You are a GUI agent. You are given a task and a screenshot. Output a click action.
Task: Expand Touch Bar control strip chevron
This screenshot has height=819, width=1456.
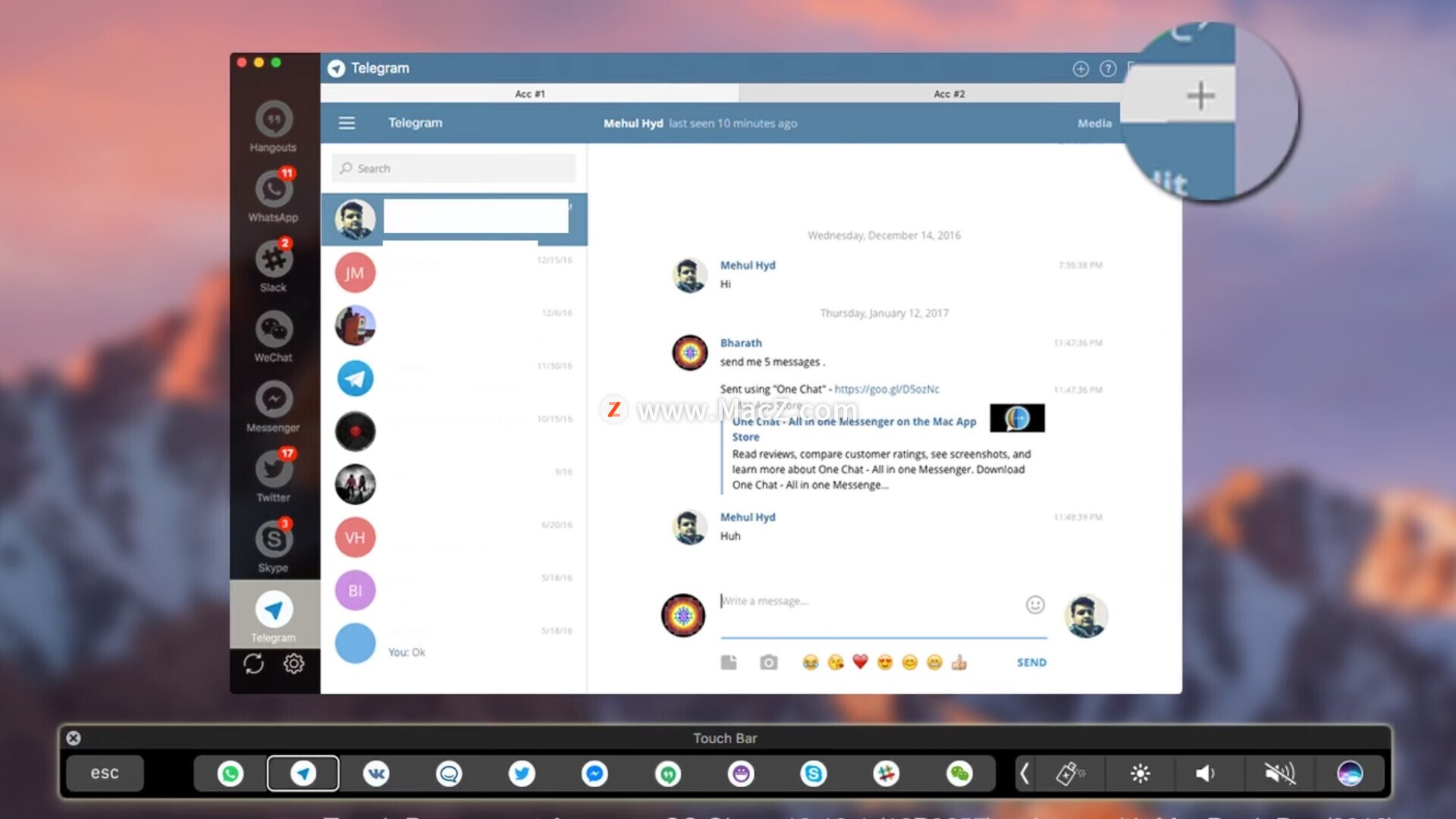tap(1025, 773)
